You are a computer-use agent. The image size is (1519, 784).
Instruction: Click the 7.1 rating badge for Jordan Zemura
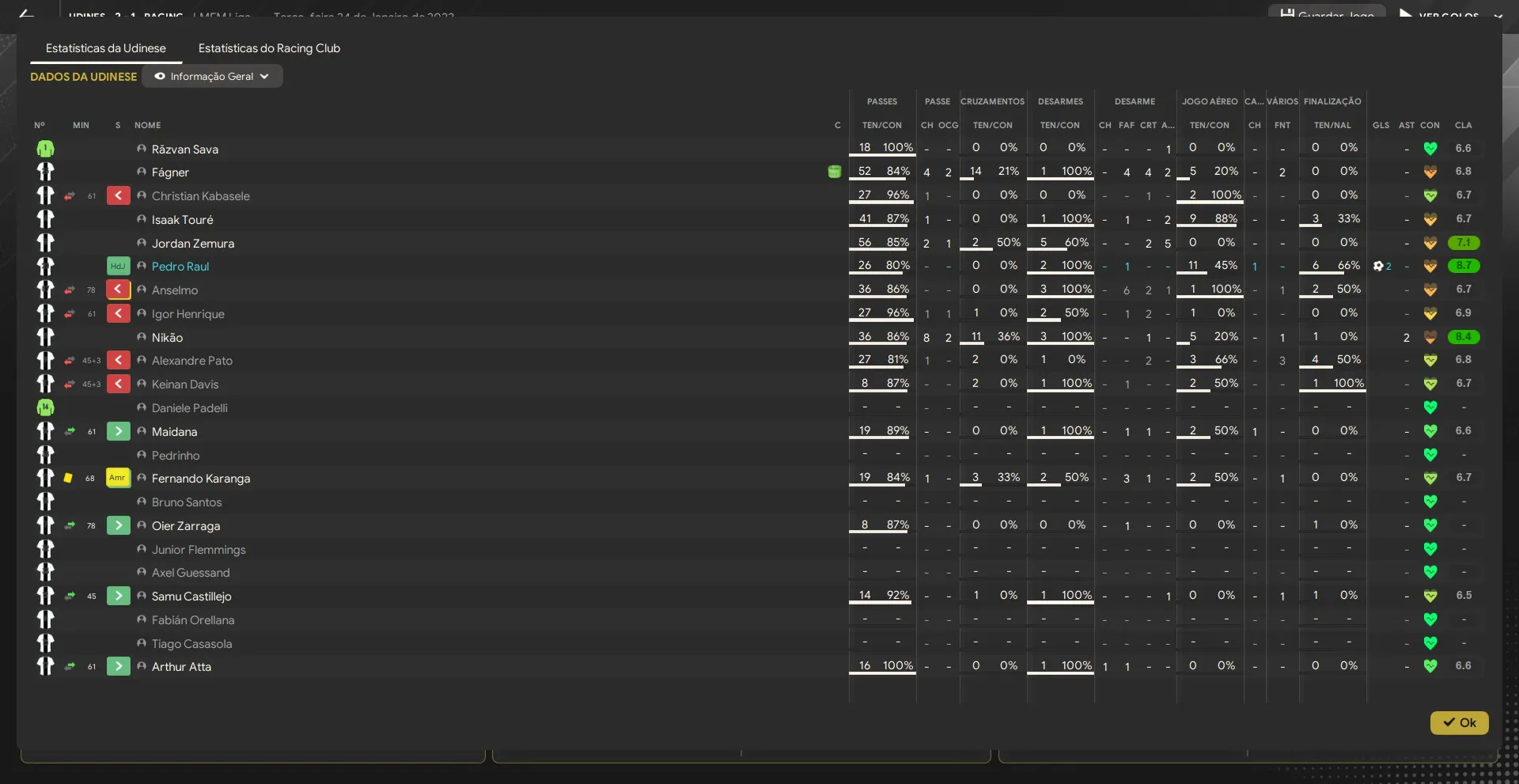tap(1463, 243)
